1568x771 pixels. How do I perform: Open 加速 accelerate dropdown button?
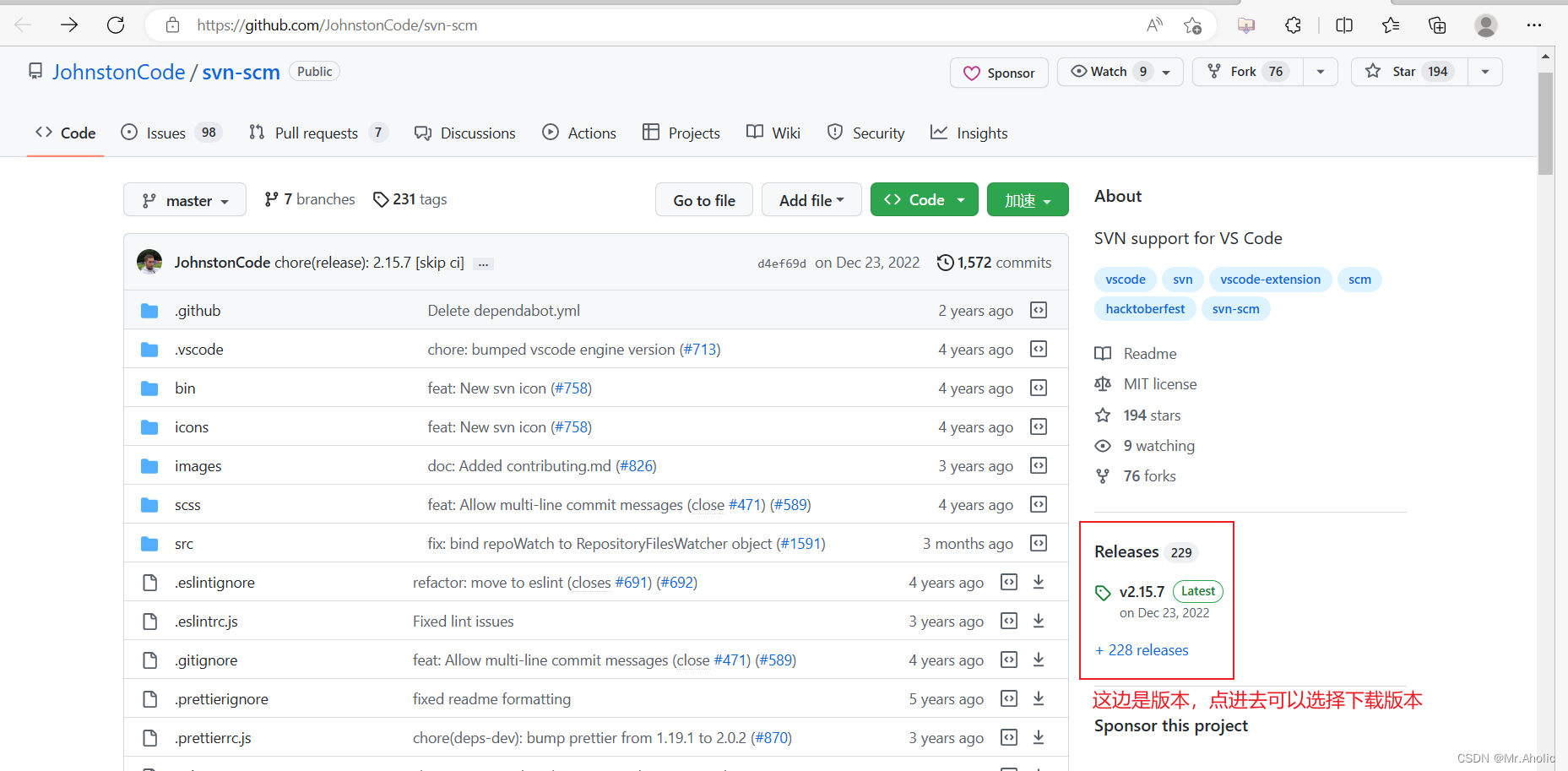click(x=1028, y=200)
